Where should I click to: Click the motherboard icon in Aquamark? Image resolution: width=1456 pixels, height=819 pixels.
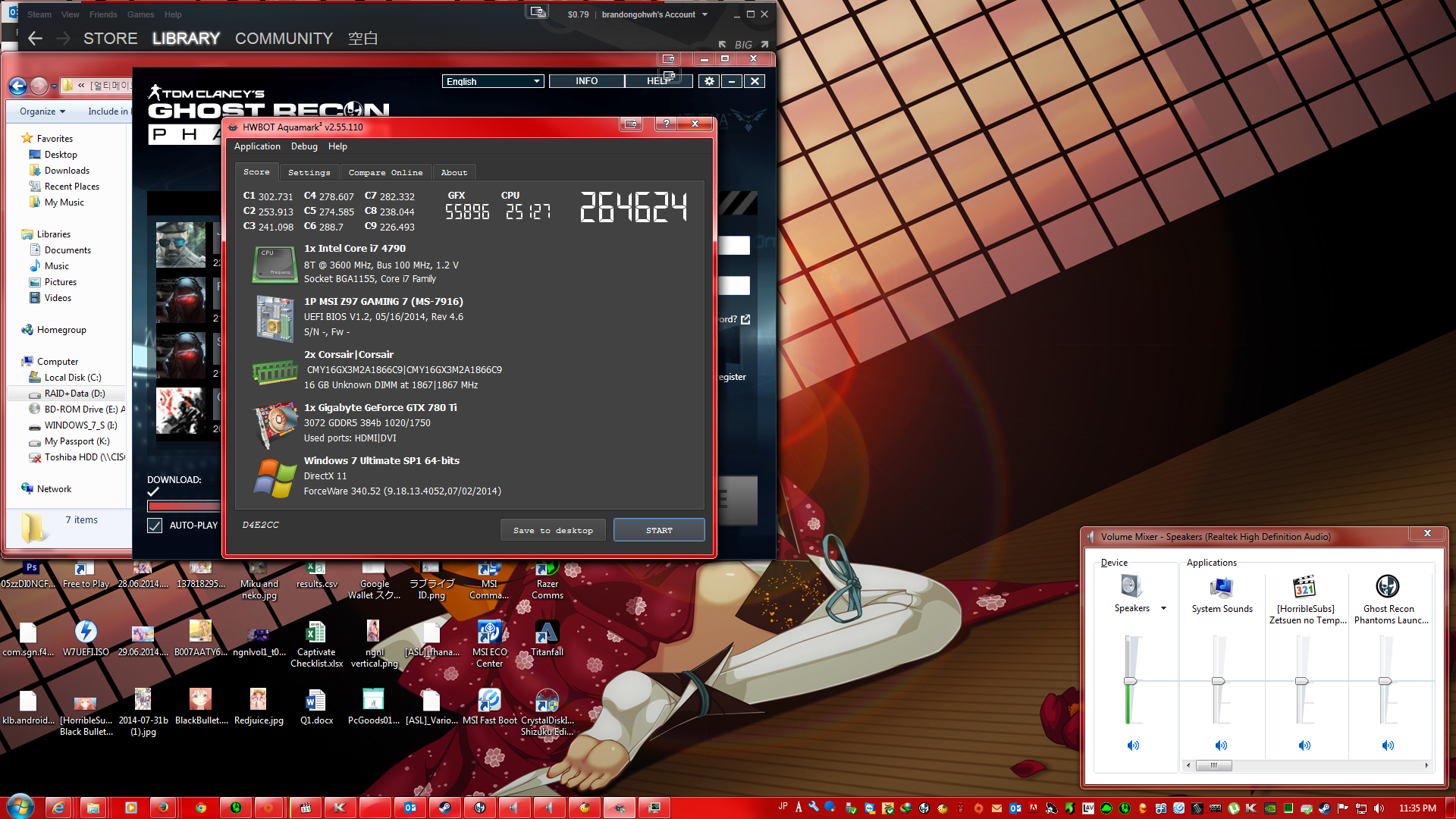[275, 318]
